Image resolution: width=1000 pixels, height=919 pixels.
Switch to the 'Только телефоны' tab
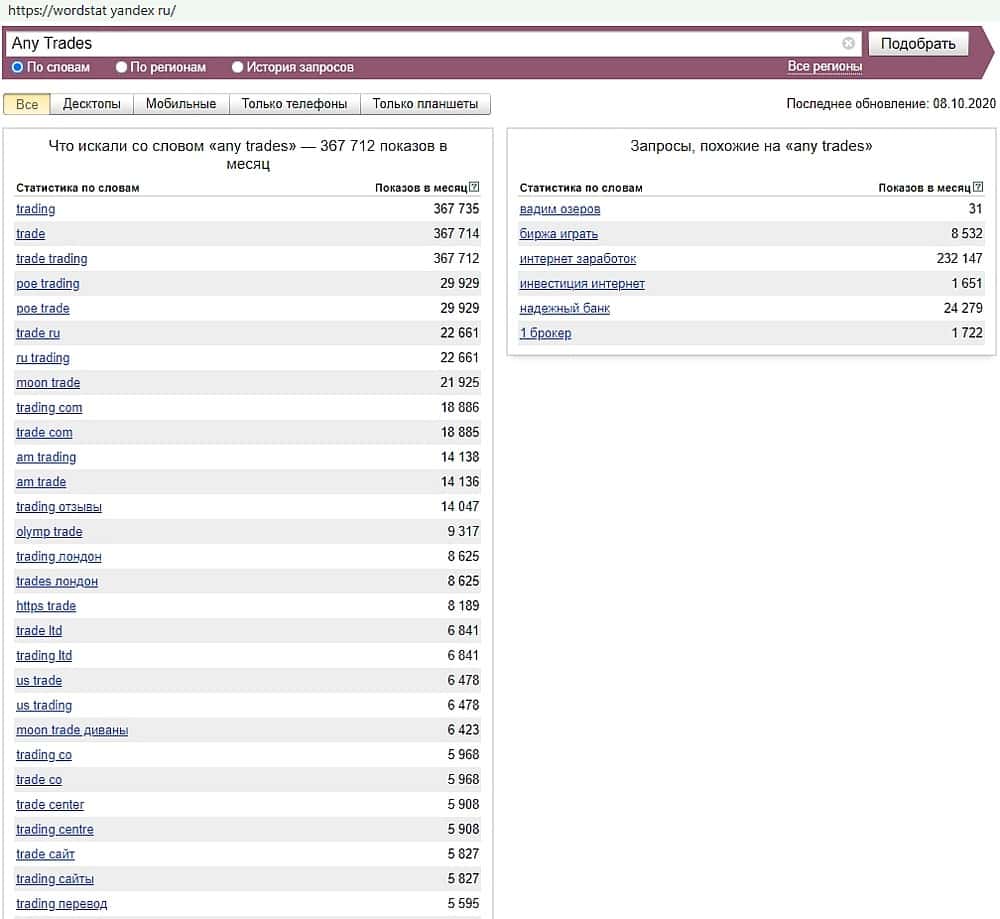(294, 104)
